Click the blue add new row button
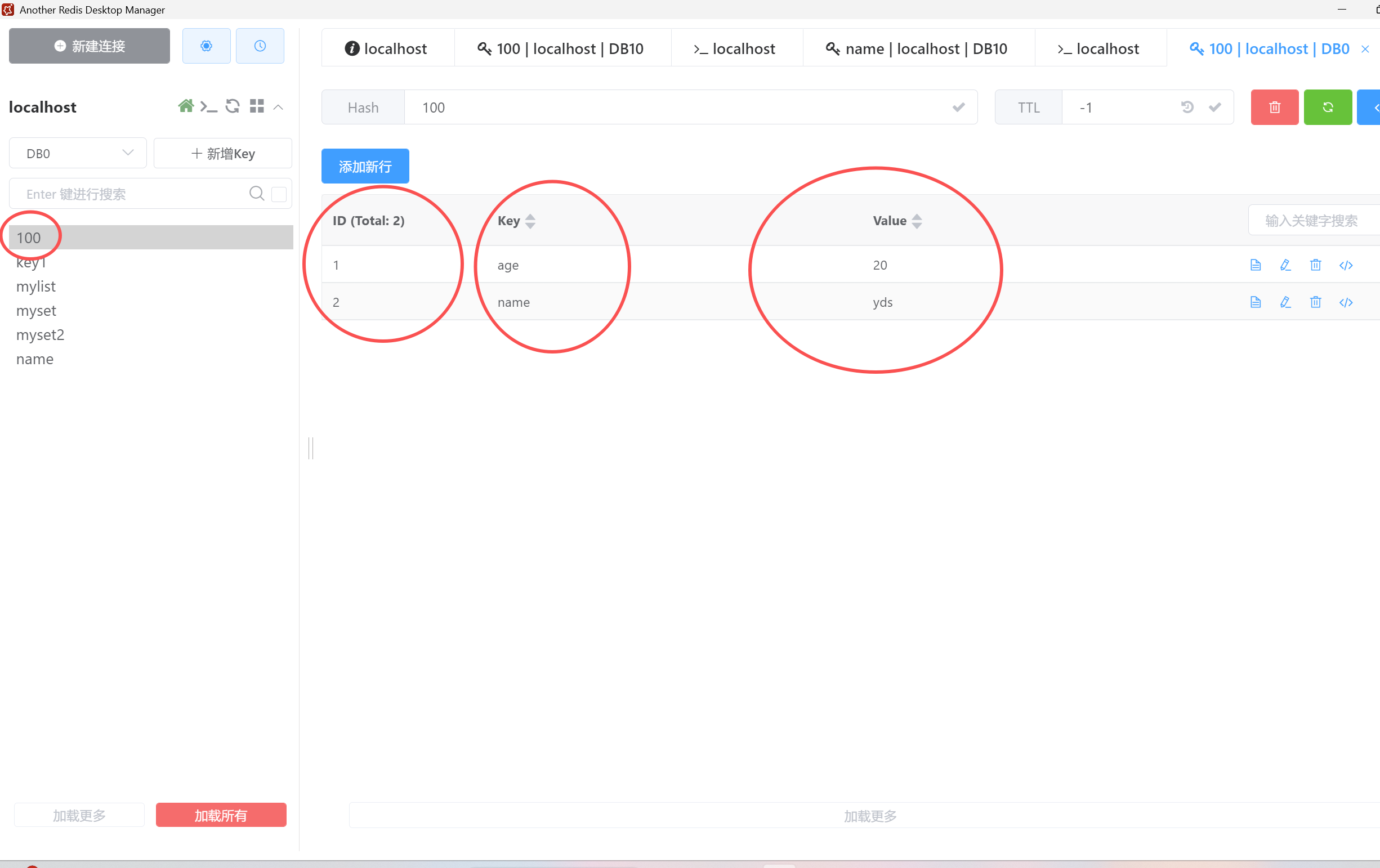 click(365, 166)
